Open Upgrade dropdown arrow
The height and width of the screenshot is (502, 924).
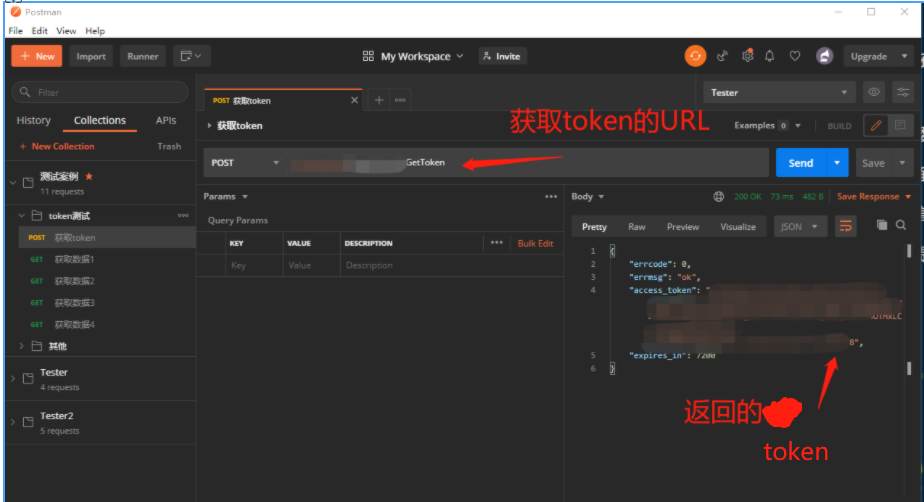[904, 56]
